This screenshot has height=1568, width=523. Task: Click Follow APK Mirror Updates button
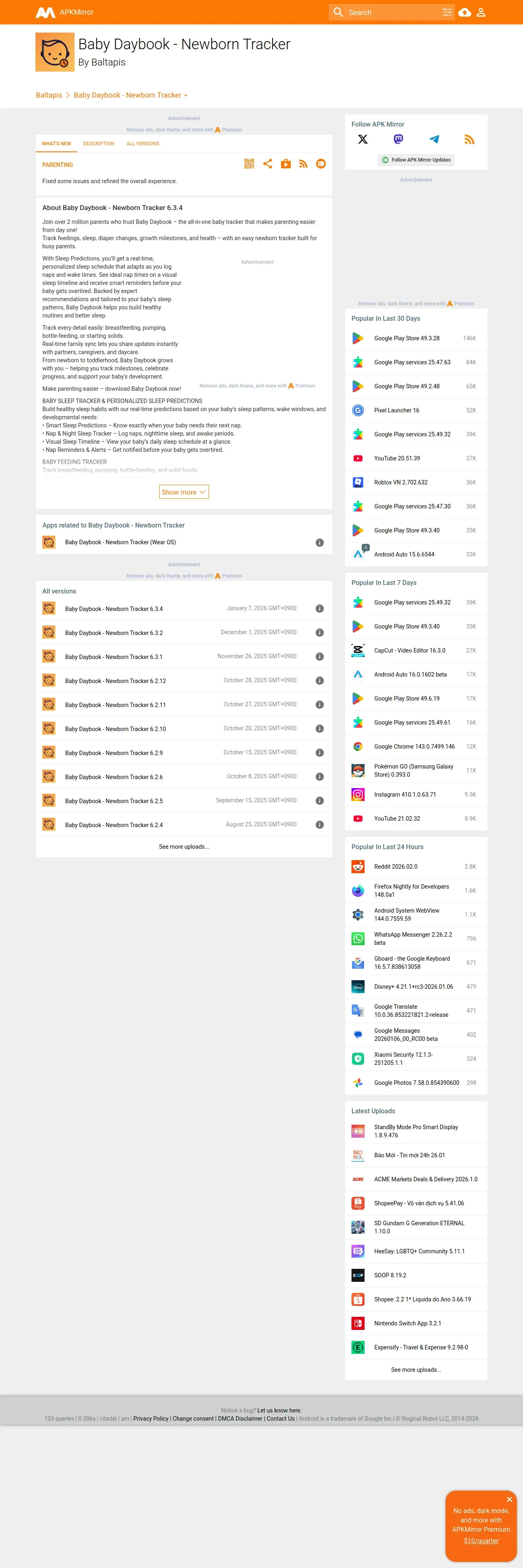point(416,160)
